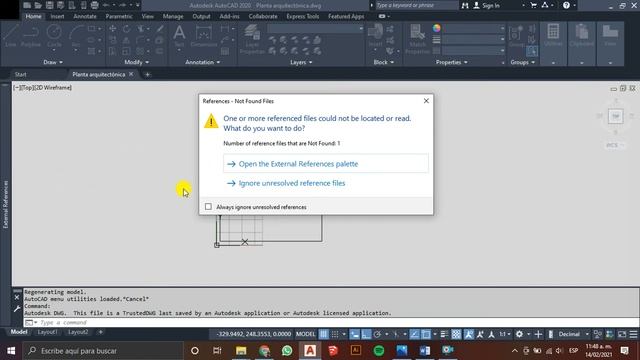Click the keyword search box
Image resolution: width=640 pixels, height=360 pixels.
coord(417,5)
